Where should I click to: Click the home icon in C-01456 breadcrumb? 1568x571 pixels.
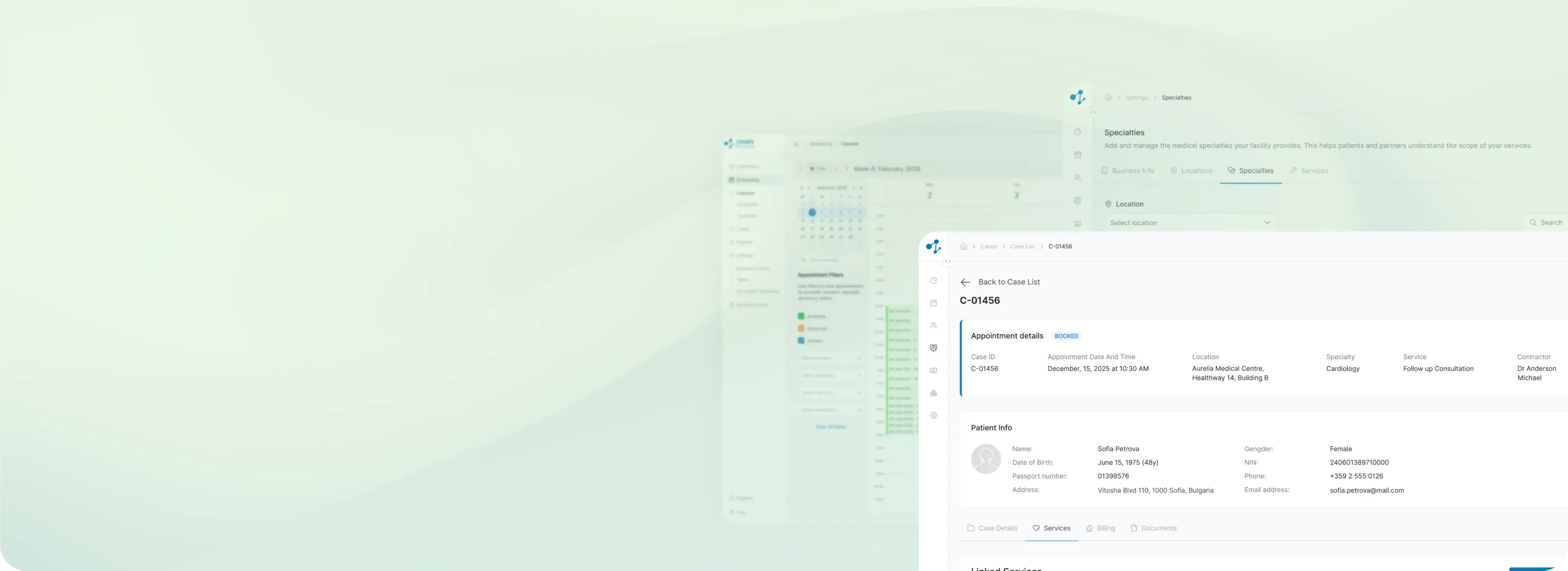coord(964,246)
